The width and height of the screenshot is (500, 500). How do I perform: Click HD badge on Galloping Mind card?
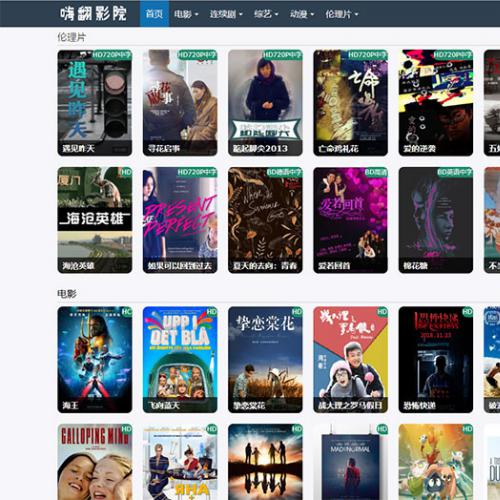(127, 429)
